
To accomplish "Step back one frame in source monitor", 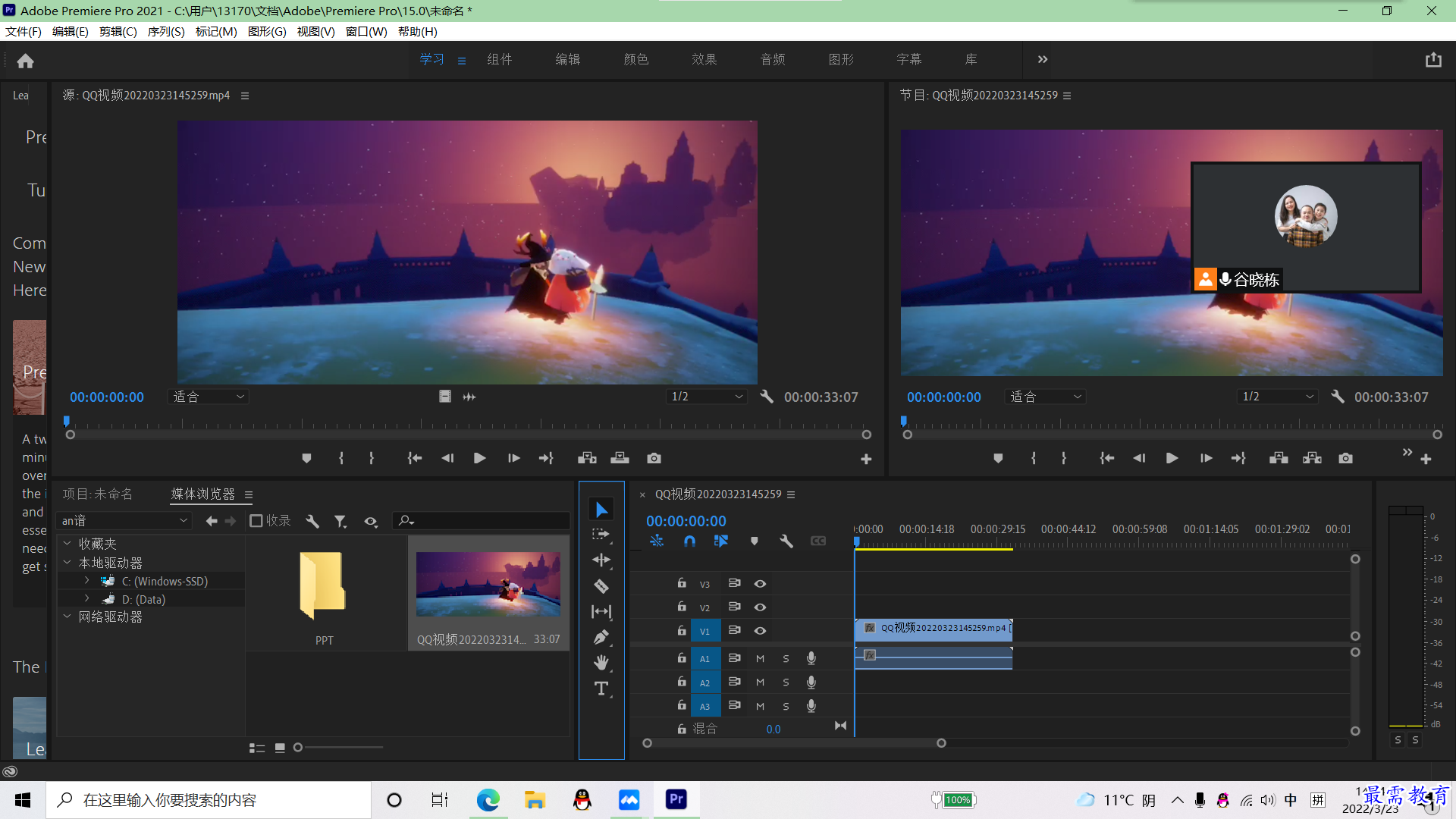I will (447, 458).
